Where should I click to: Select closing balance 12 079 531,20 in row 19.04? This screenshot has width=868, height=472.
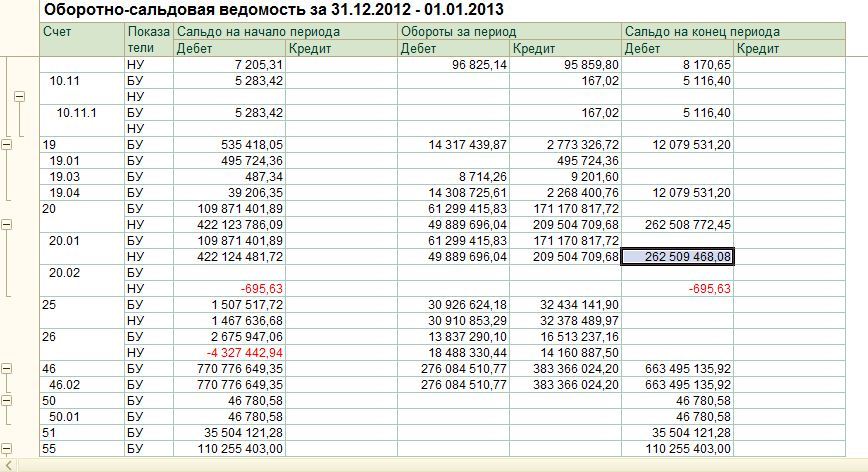point(691,193)
